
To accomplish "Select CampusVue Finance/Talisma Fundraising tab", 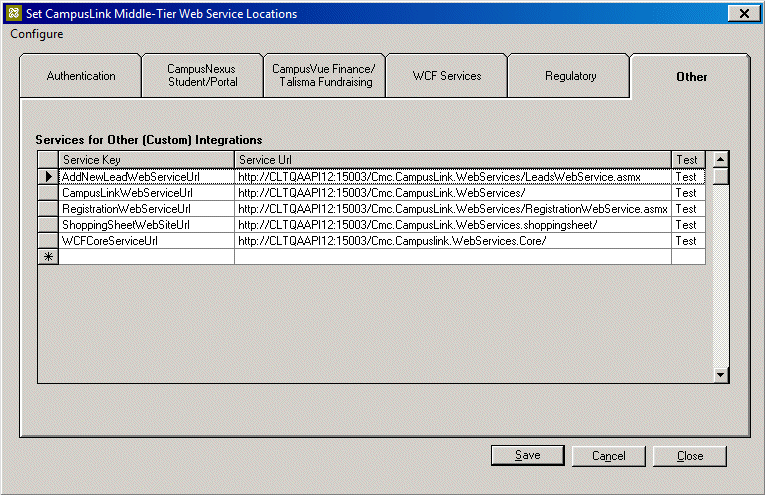I will 323,76.
